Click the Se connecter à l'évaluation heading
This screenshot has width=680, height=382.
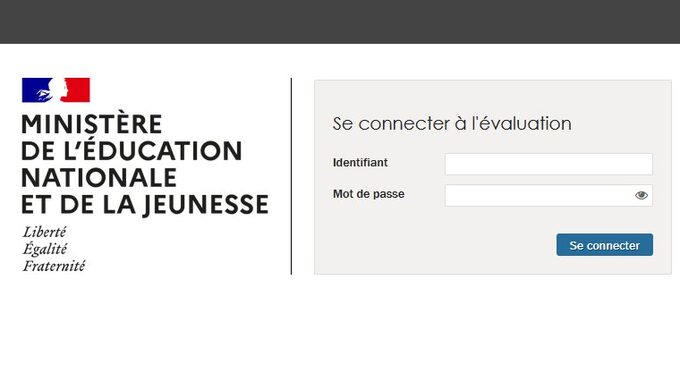[x=452, y=124]
